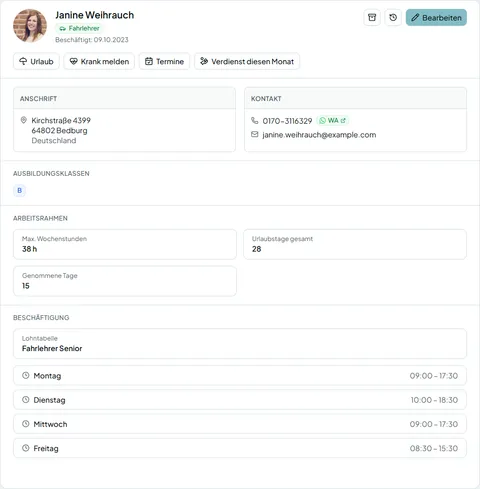This screenshot has width=480, height=489.
Task: Click the location pin icon at Kirchstraße
Action: pyautogui.click(x=24, y=120)
